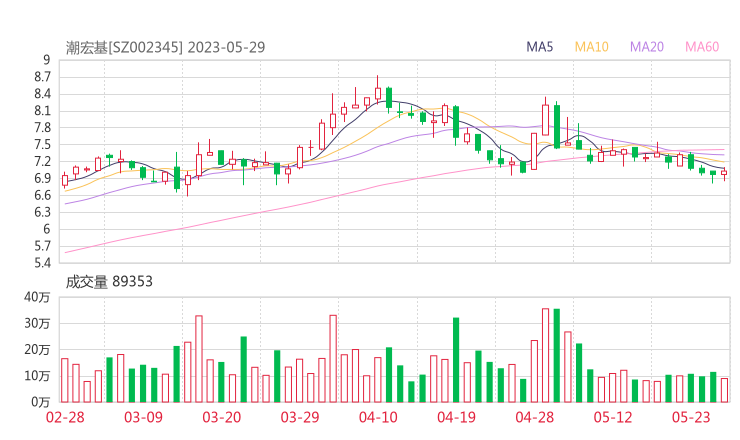Click the MA20 legend label
Image resolution: width=740 pixels, height=440 pixels.
pos(647,47)
